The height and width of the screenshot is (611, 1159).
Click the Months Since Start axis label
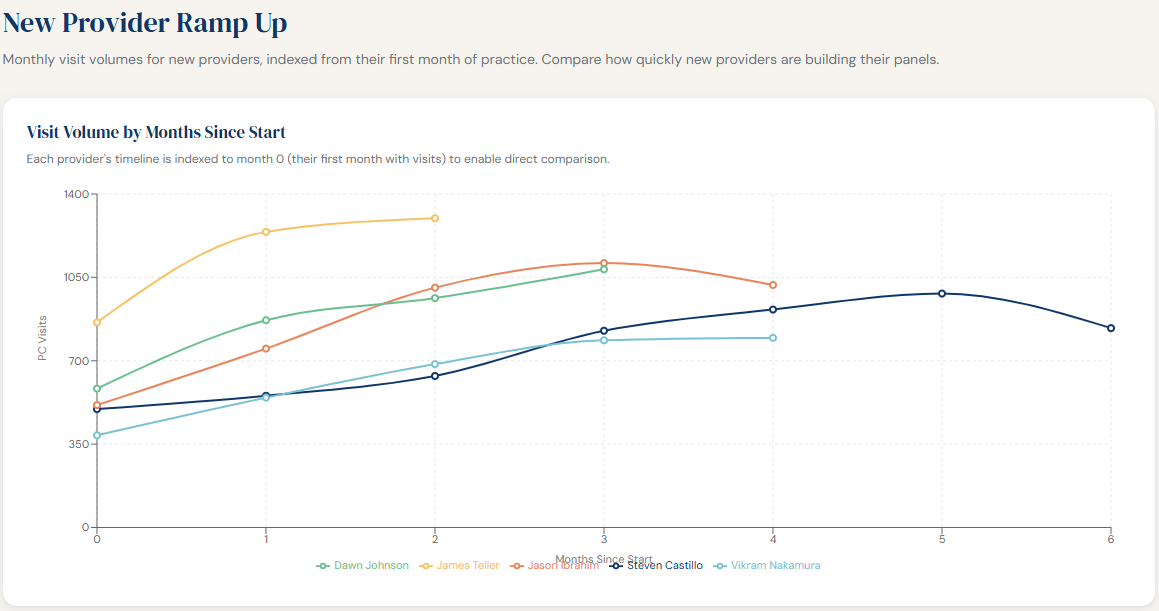click(x=604, y=559)
